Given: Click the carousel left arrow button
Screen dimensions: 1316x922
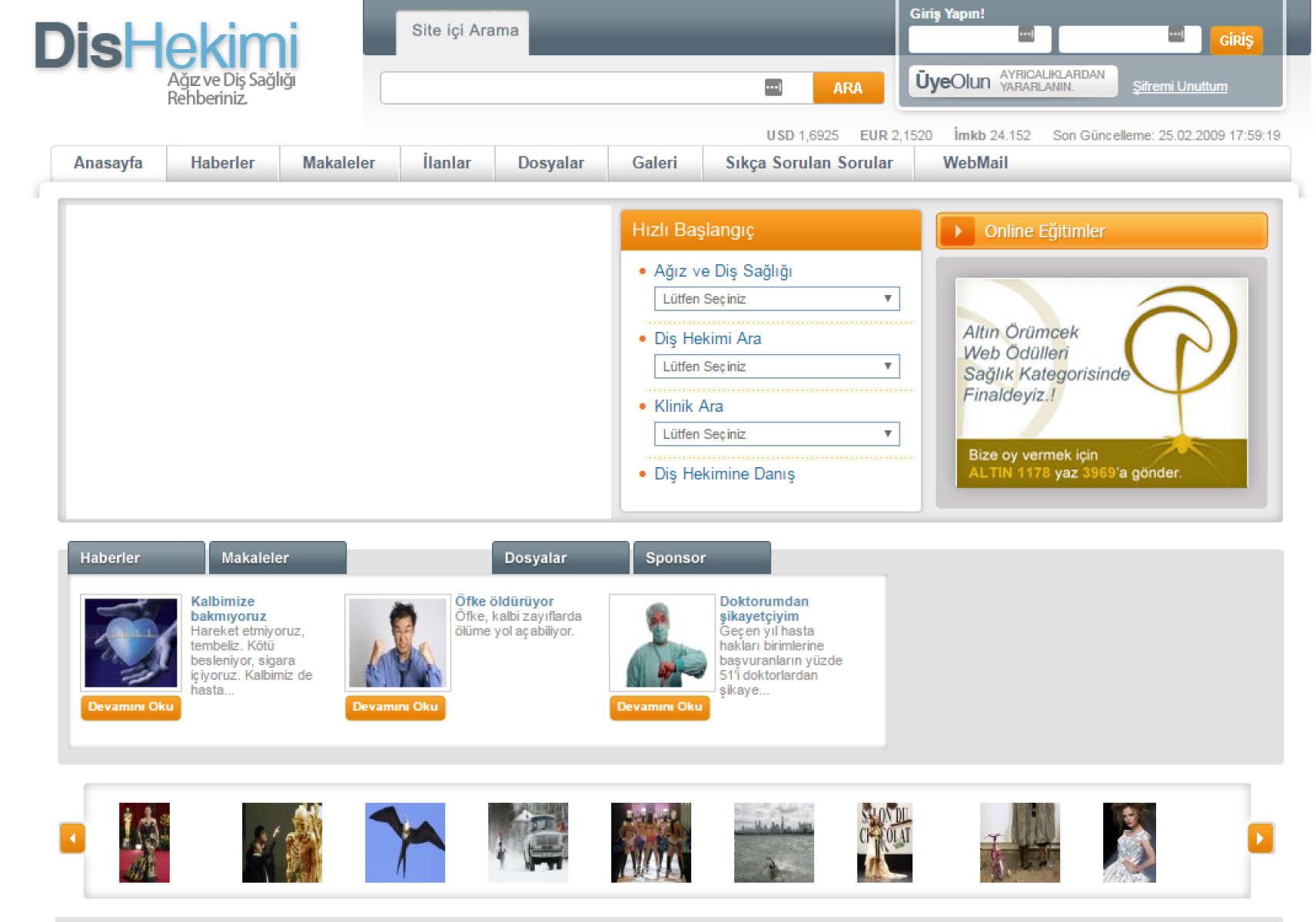Looking at the screenshot, I should (x=72, y=838).
